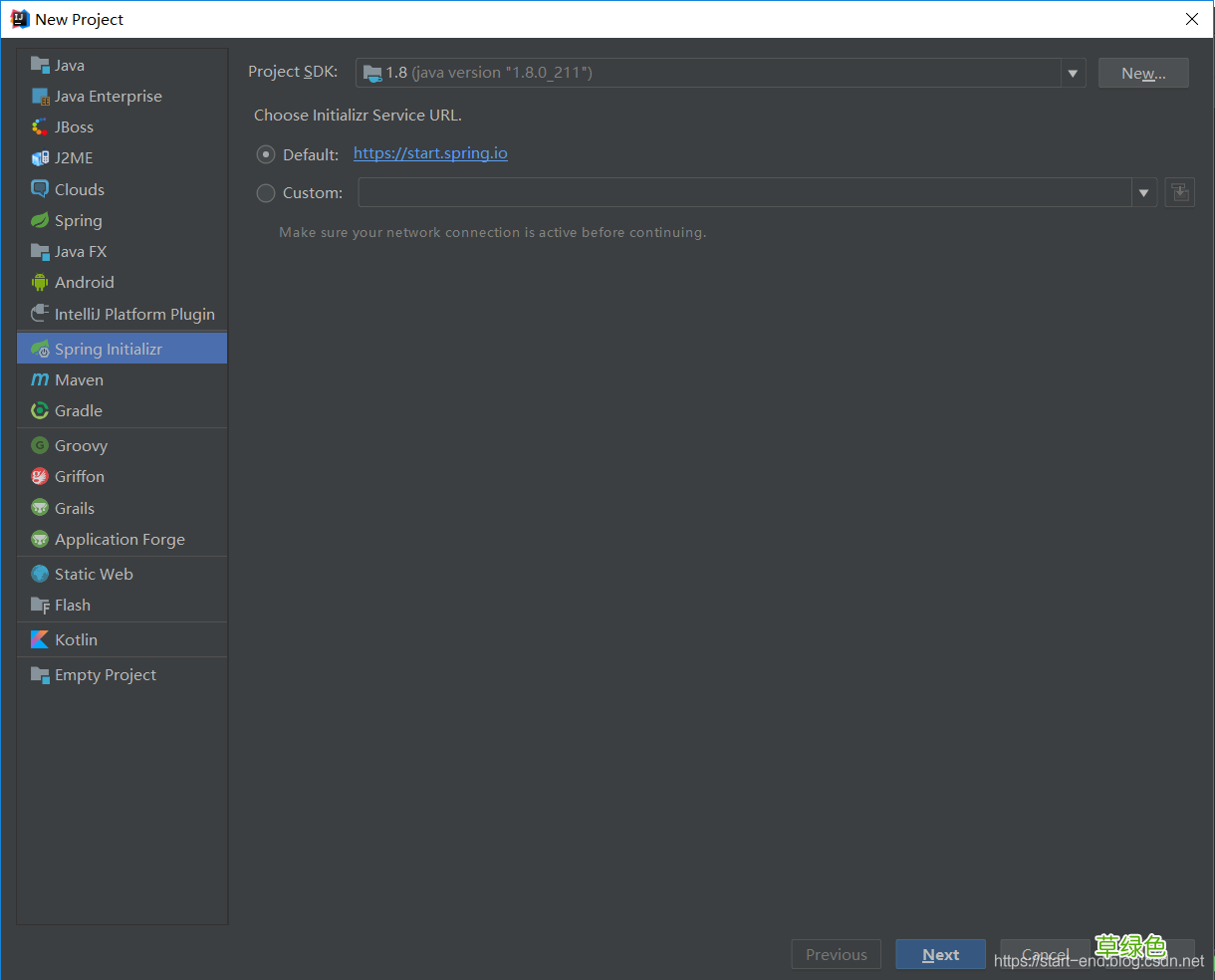Click the Java FX folder icon
The image size is (1215, 980).
pos(40,251)
